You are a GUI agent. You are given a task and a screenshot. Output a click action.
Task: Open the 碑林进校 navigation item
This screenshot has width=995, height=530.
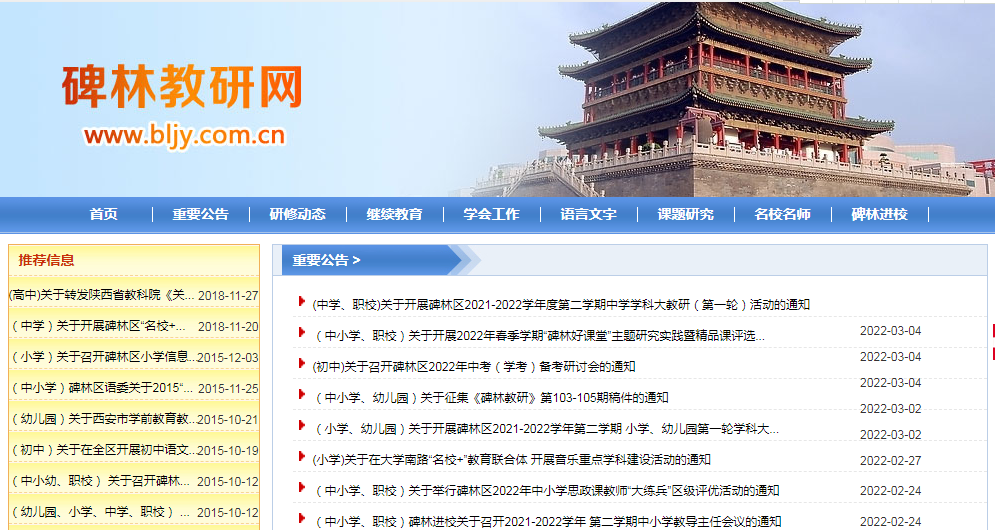click(880, 215)
